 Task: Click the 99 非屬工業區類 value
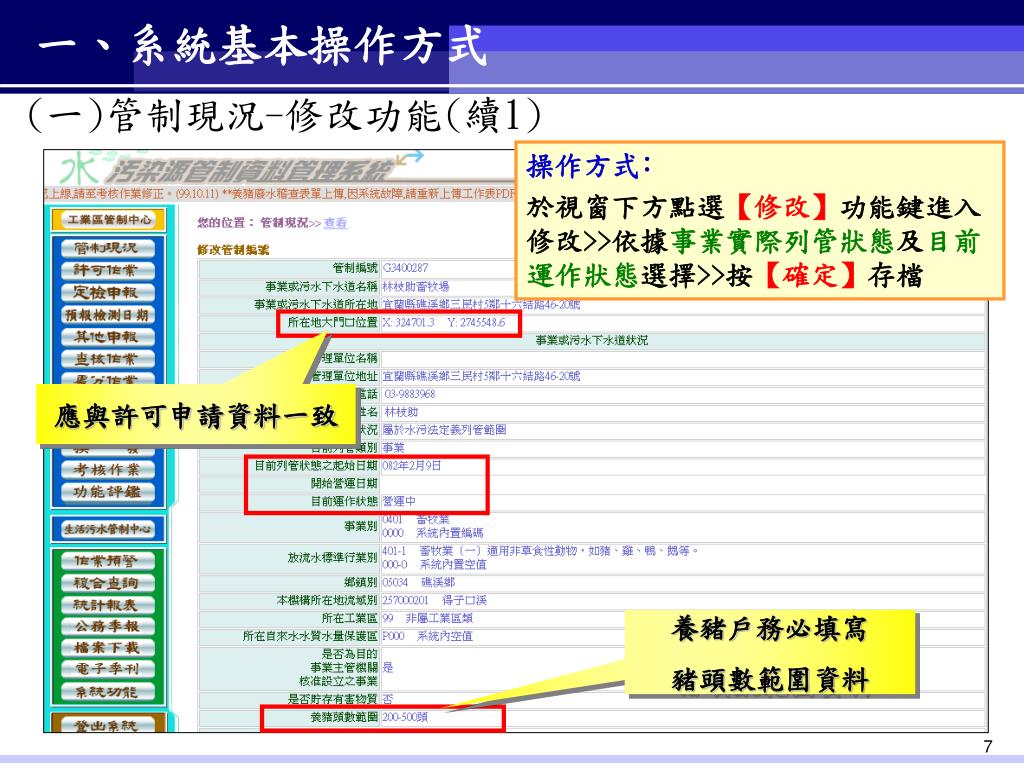(428, 618)
